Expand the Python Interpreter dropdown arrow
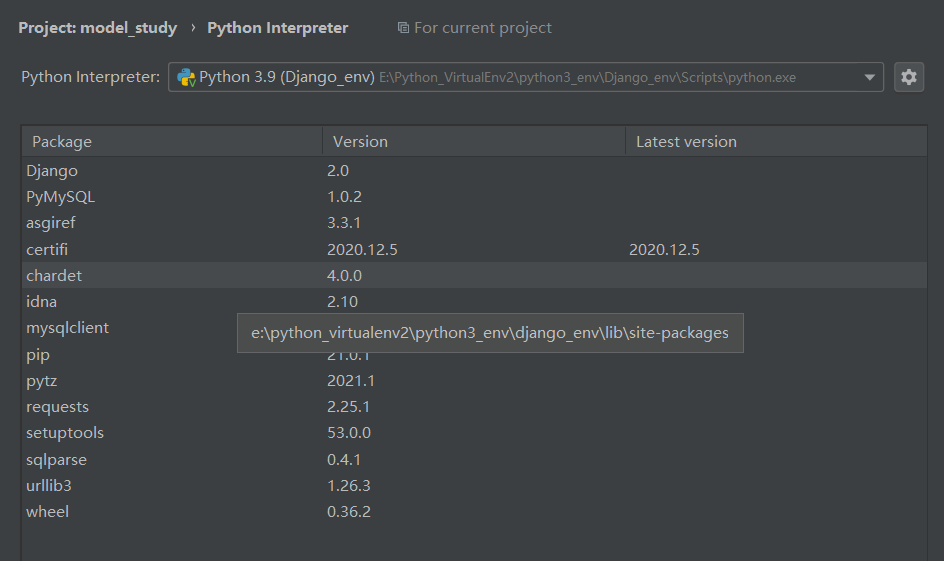Image resolution: width=944 pixels, height=561 pixels. tap(869, 77)
